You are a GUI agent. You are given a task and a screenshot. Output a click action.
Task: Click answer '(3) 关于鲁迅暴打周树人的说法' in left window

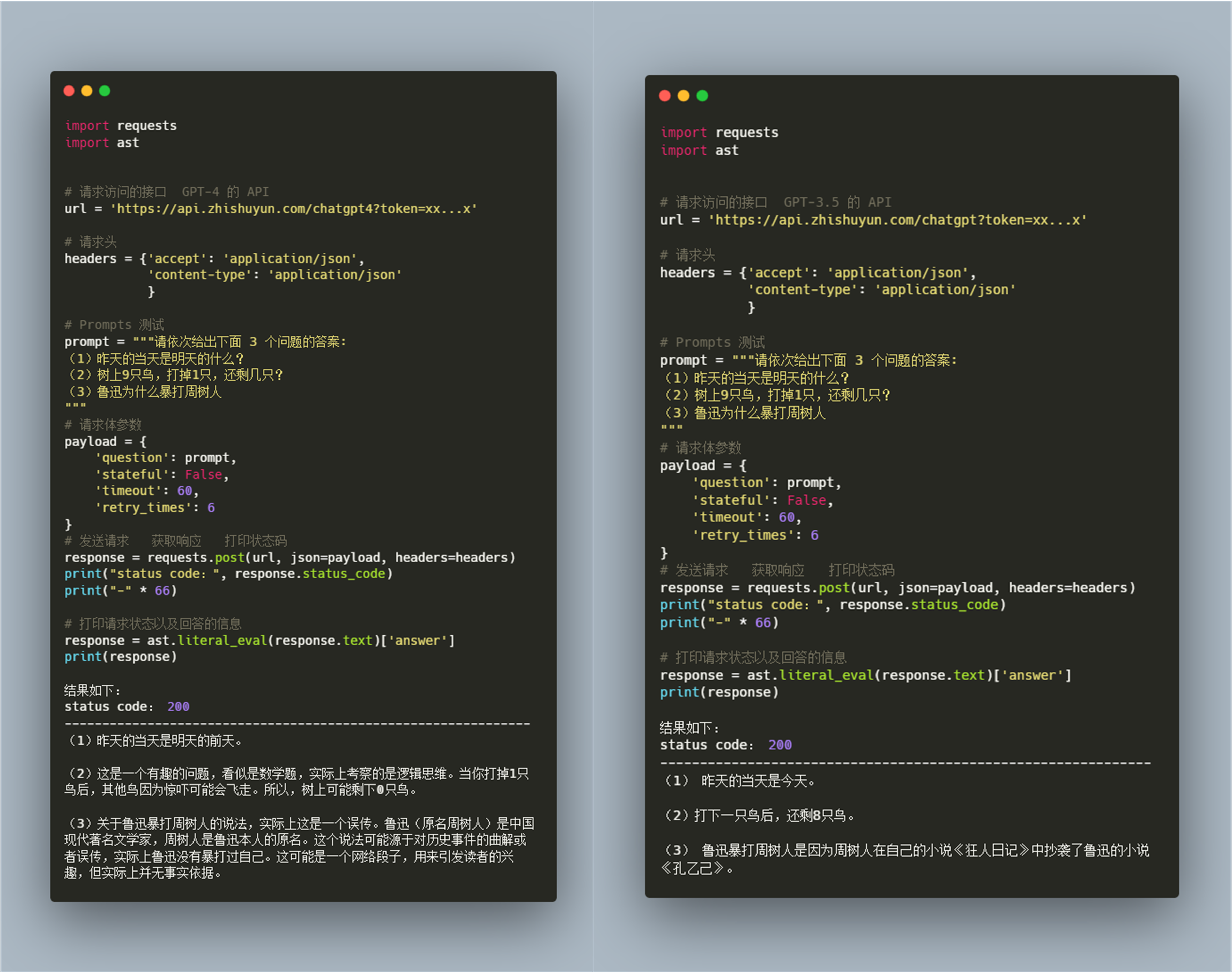click(x=300, y=849)
